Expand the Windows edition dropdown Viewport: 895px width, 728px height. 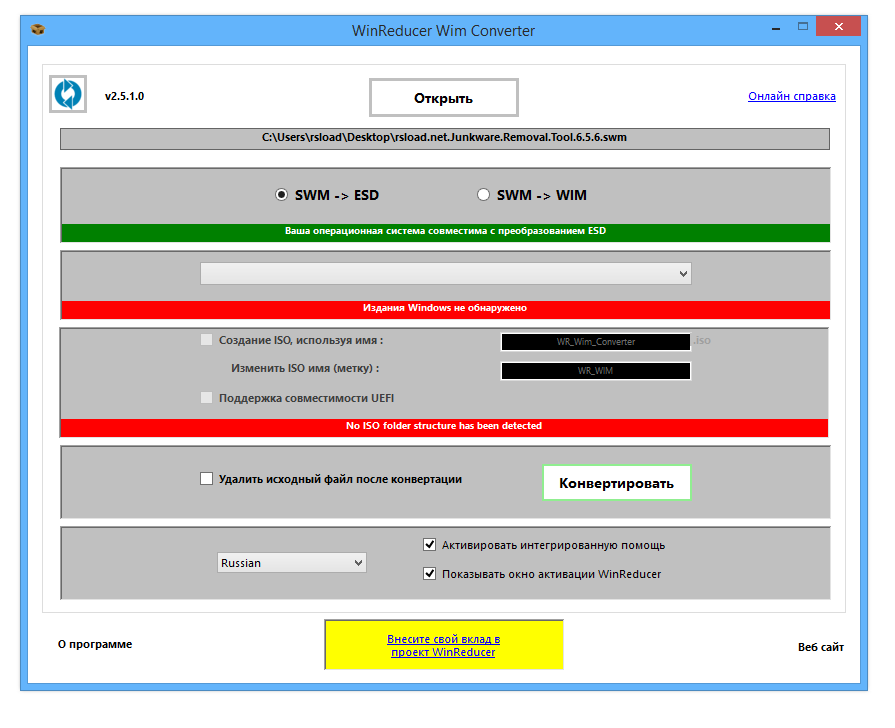coord(445,273)
